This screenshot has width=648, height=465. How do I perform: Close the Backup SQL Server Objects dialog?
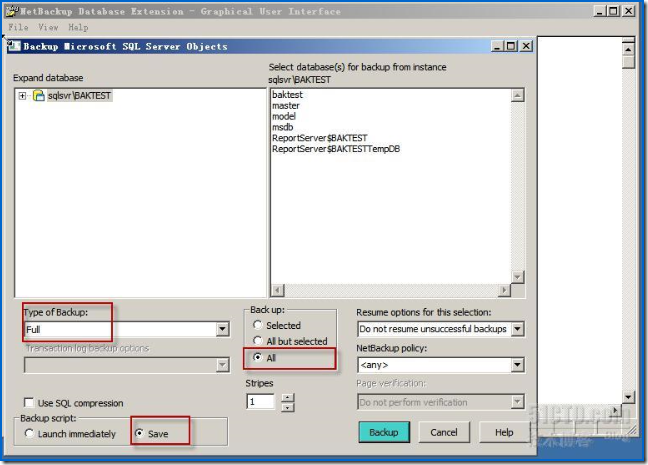[526, 46]
